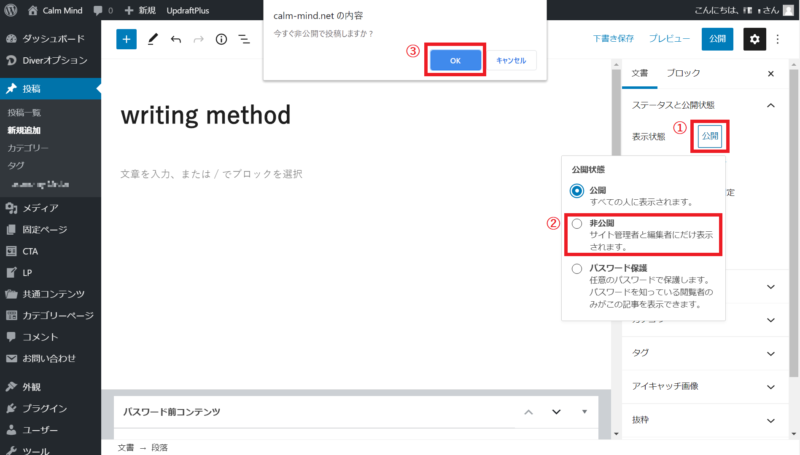Click the settings sidebar scrollbar
The image size is (800, 455).
pyautogui.click(x=793, y=223)
